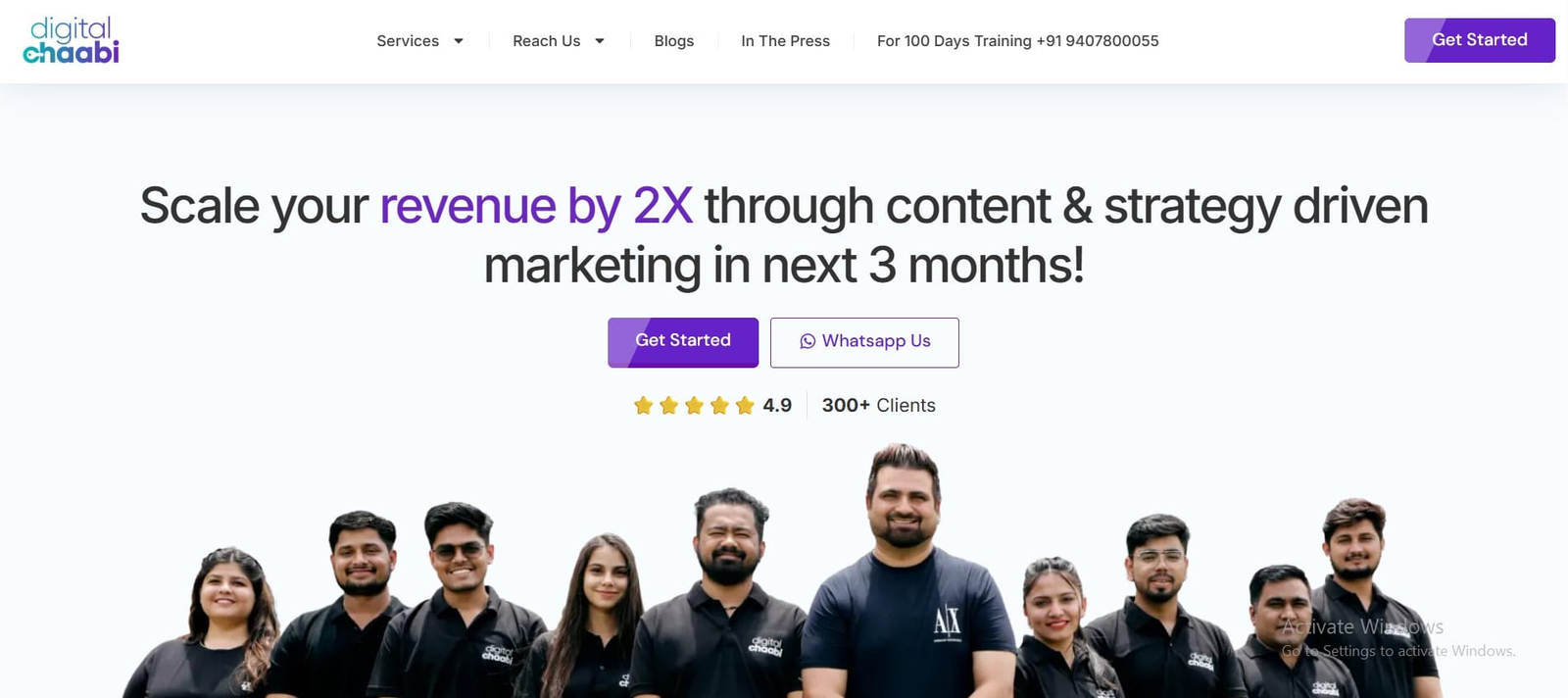Click the first gold rating star
1568x698 pixels.
(x=643, y=405)
